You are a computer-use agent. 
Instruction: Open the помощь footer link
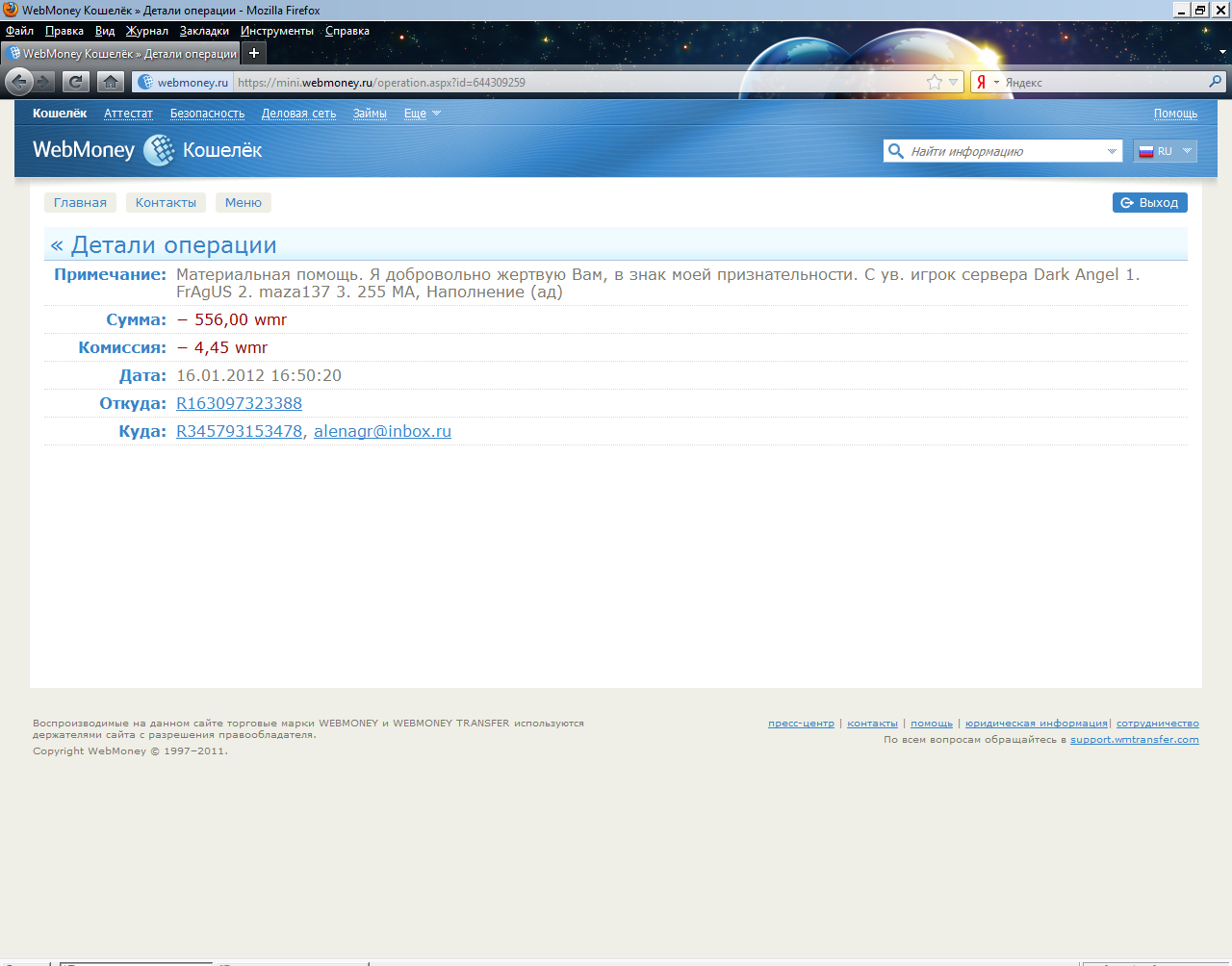(x=932, y=723)
